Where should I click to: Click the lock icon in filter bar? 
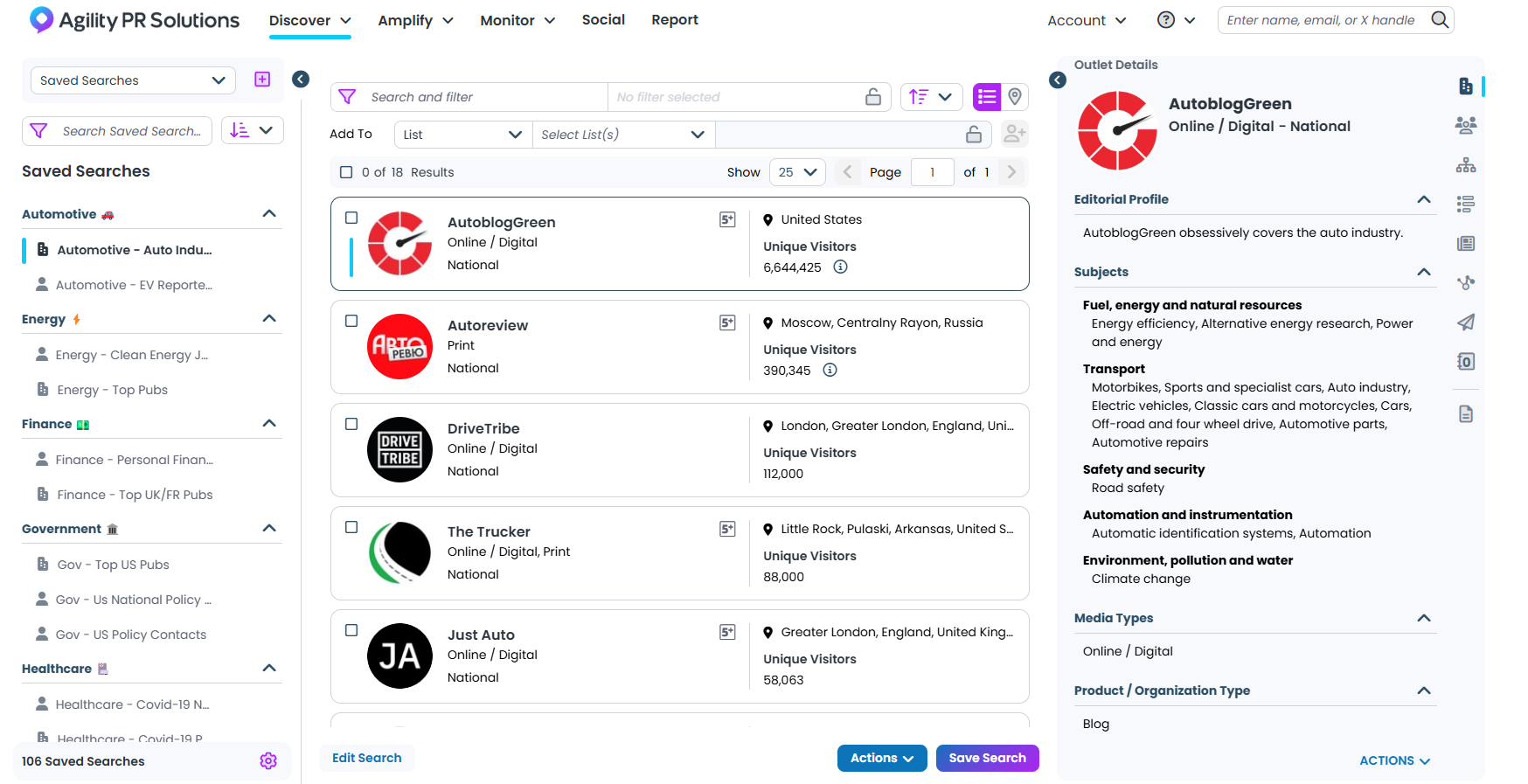[873, 97]
